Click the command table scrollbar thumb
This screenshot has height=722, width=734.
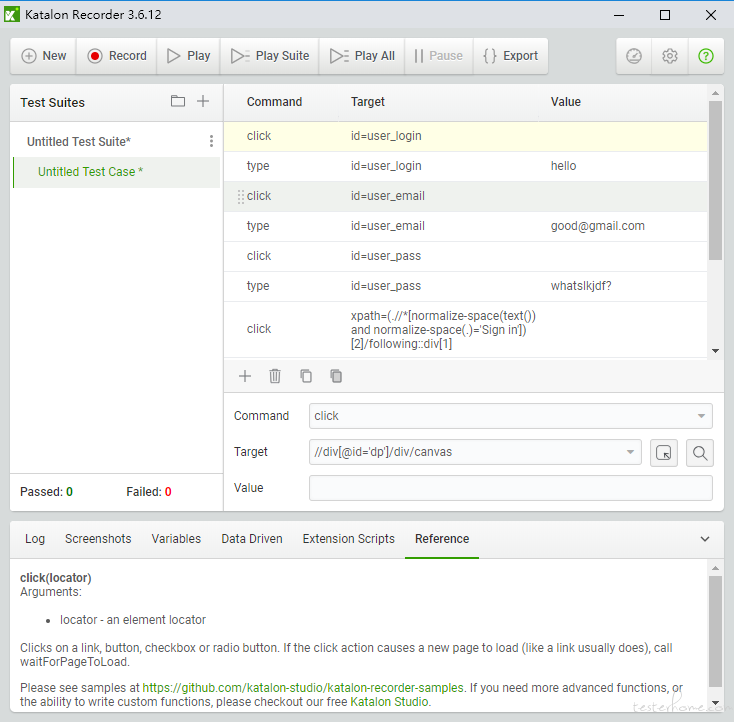click(715, 180)
